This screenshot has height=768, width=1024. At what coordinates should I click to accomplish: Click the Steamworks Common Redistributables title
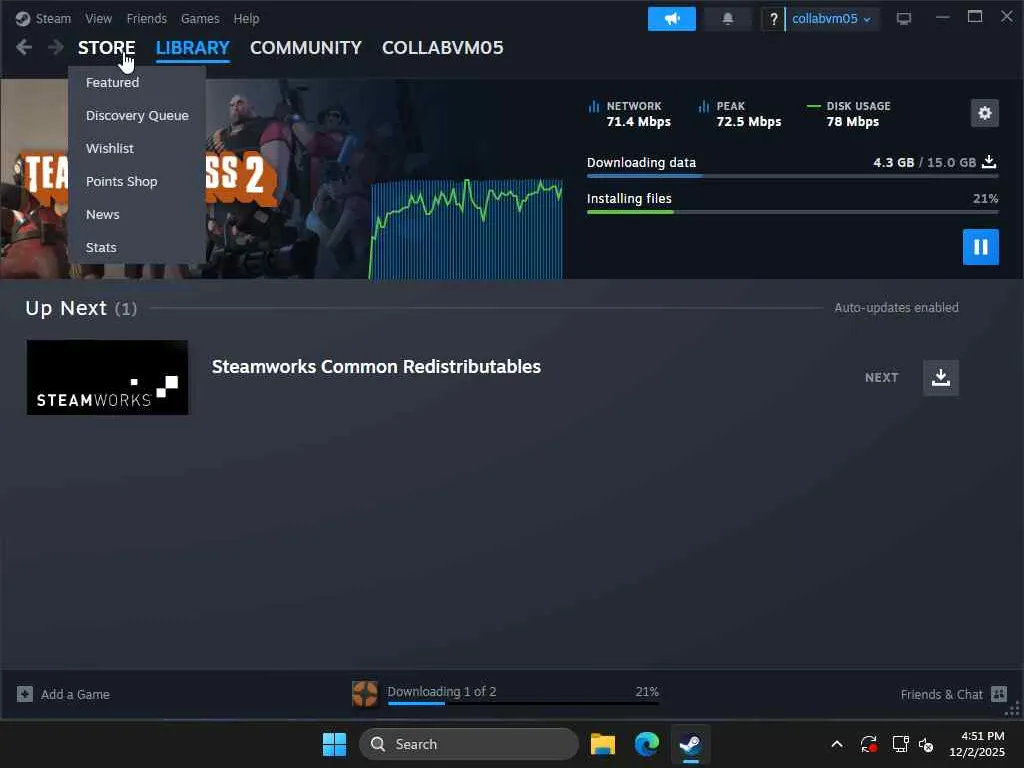click(x=376, y=366)
